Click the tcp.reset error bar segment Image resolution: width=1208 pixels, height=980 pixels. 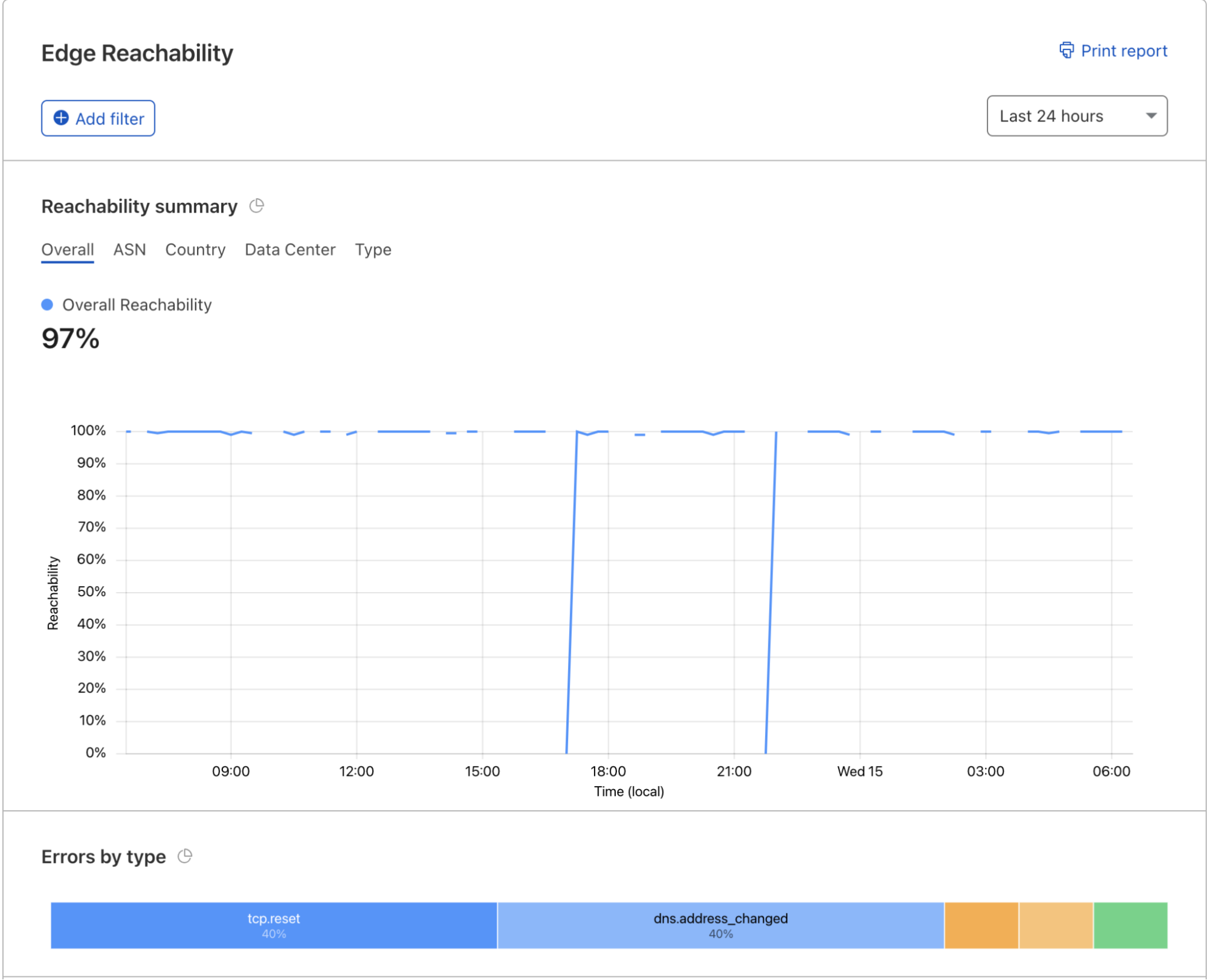point(274,925)
